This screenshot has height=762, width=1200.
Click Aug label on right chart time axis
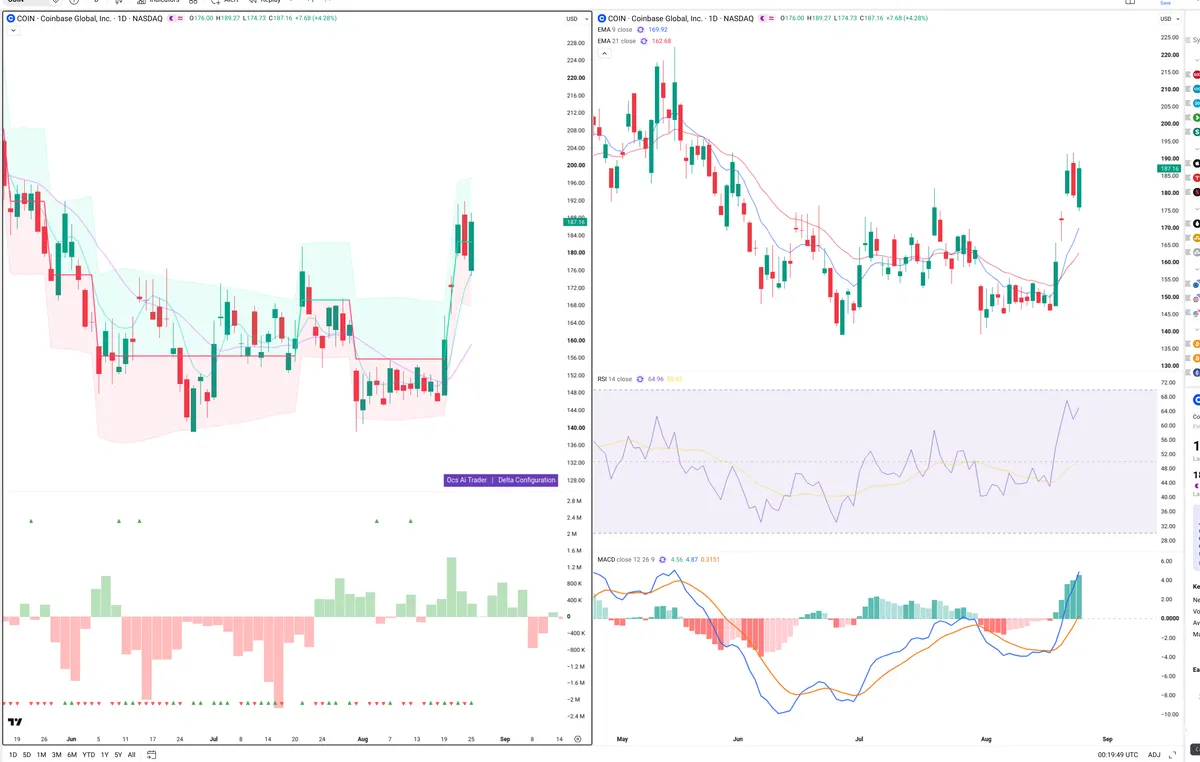tap(987, 738)
